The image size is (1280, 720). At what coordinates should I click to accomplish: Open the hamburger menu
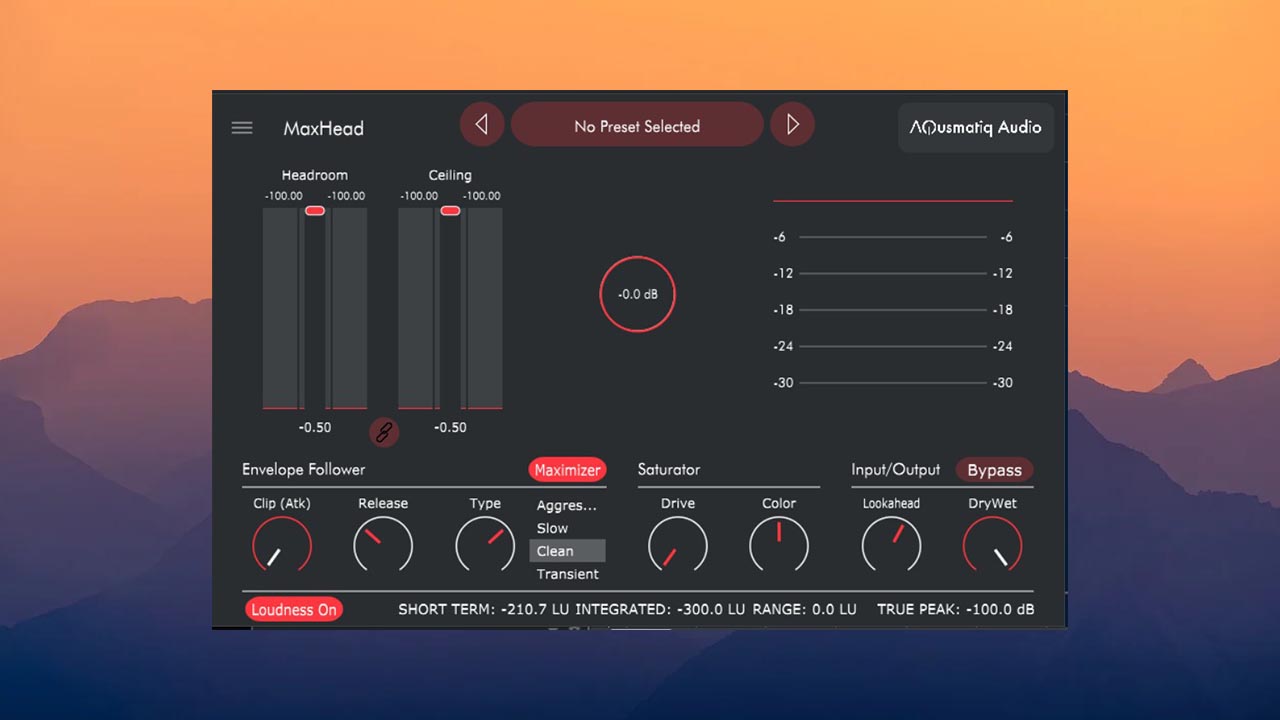241,127
